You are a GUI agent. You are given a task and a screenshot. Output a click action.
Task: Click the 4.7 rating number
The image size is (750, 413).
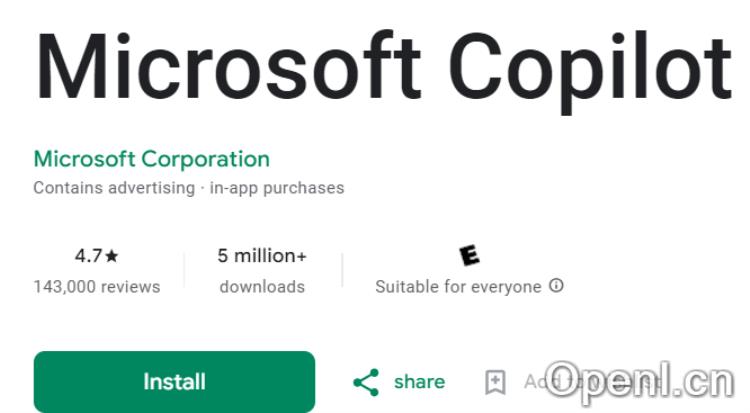coord(88,256)
